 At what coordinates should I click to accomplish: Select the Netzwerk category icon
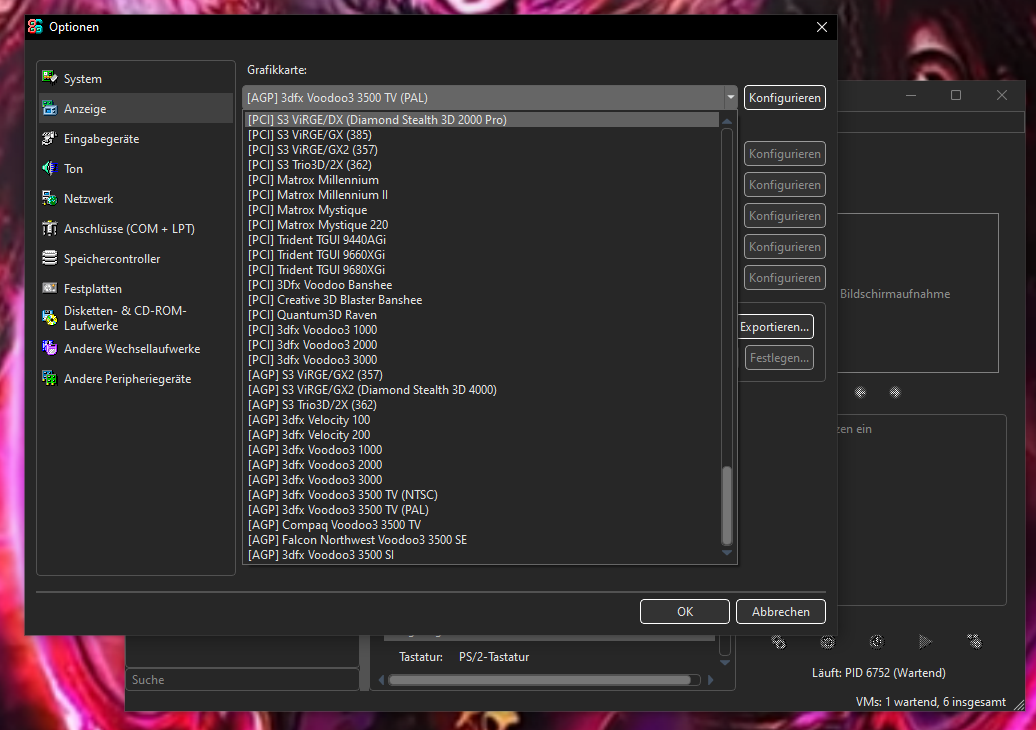pyautogui.click(x=47, y=198)
